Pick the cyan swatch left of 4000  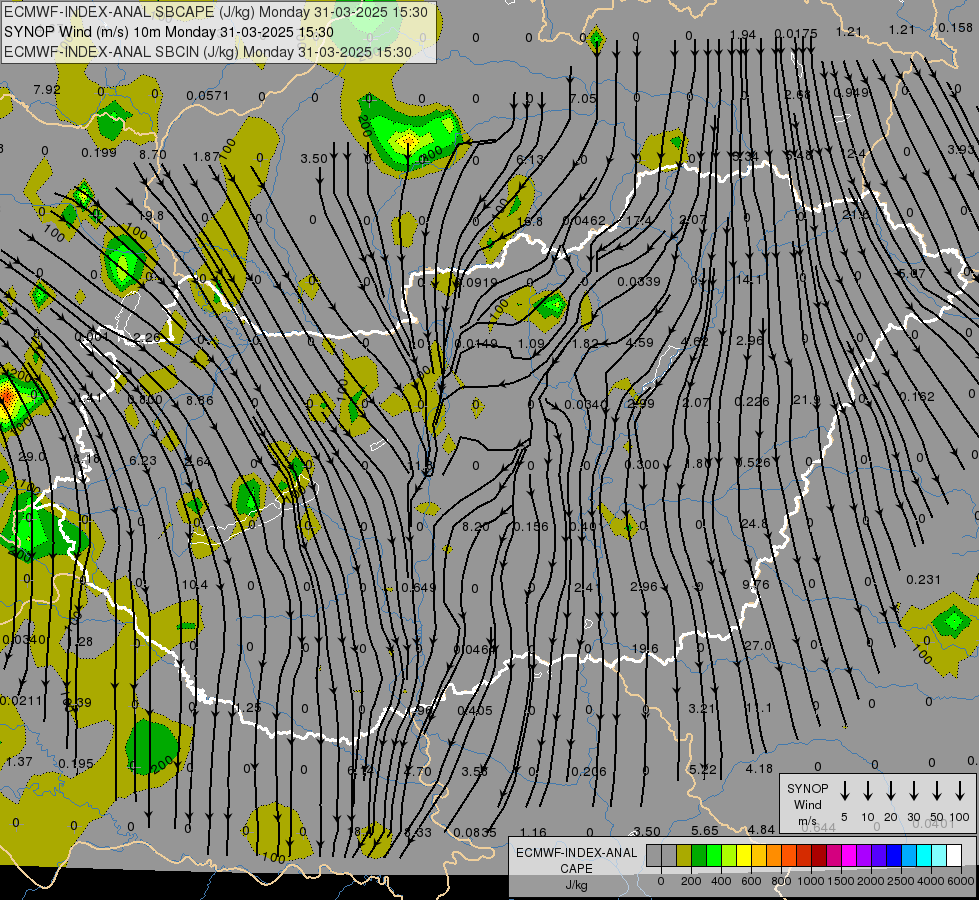pyautogui.click(x=923, y=855)
